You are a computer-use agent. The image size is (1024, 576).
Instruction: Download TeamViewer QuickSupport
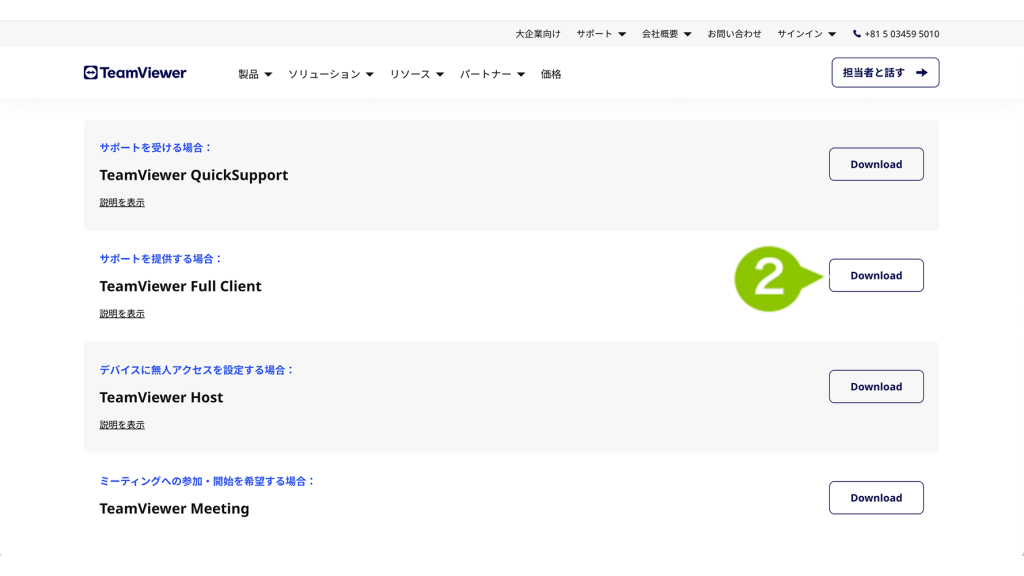tap(876, 165)
